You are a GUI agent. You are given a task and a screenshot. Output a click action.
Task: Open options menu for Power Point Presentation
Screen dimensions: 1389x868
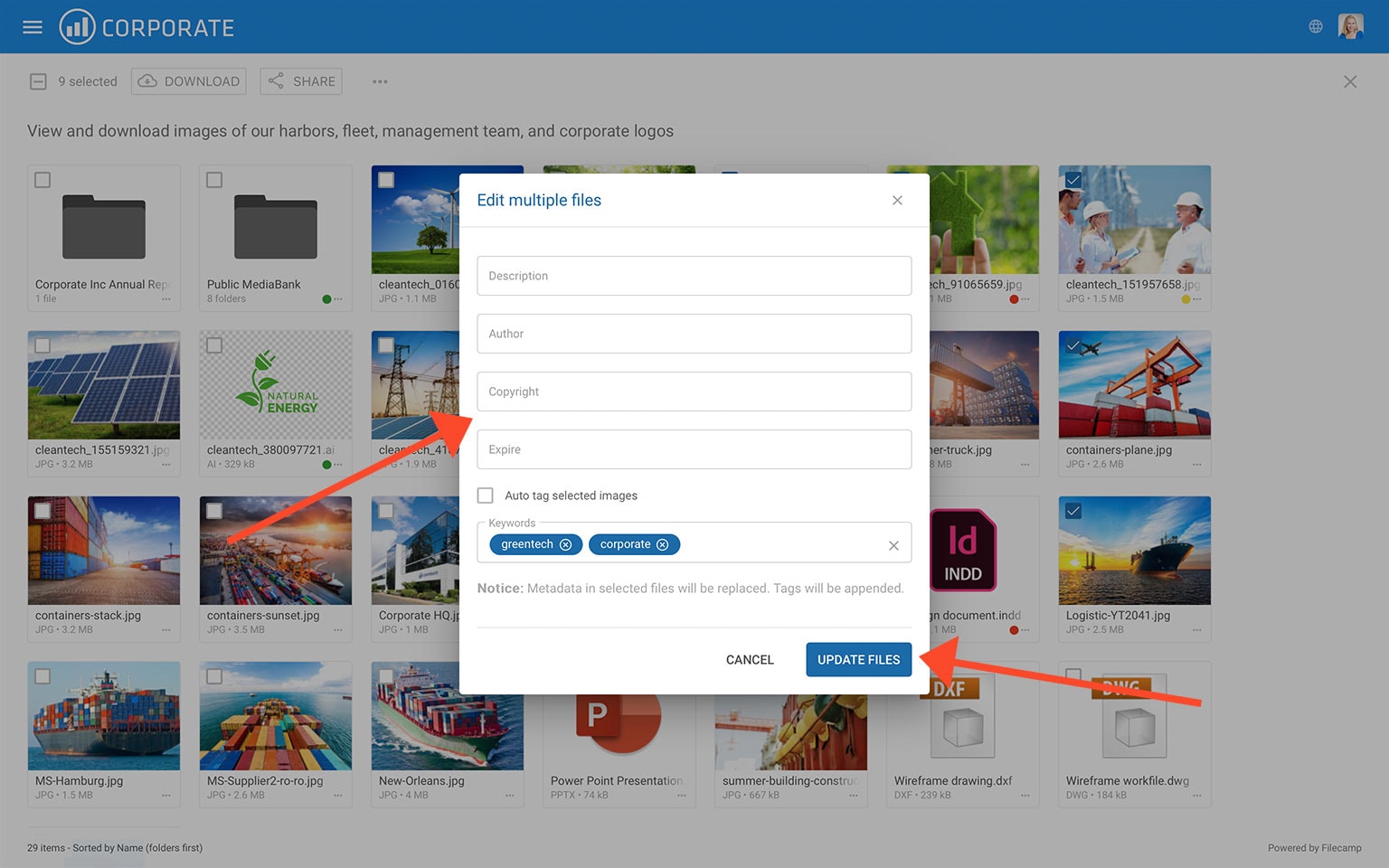pos(682,796)
